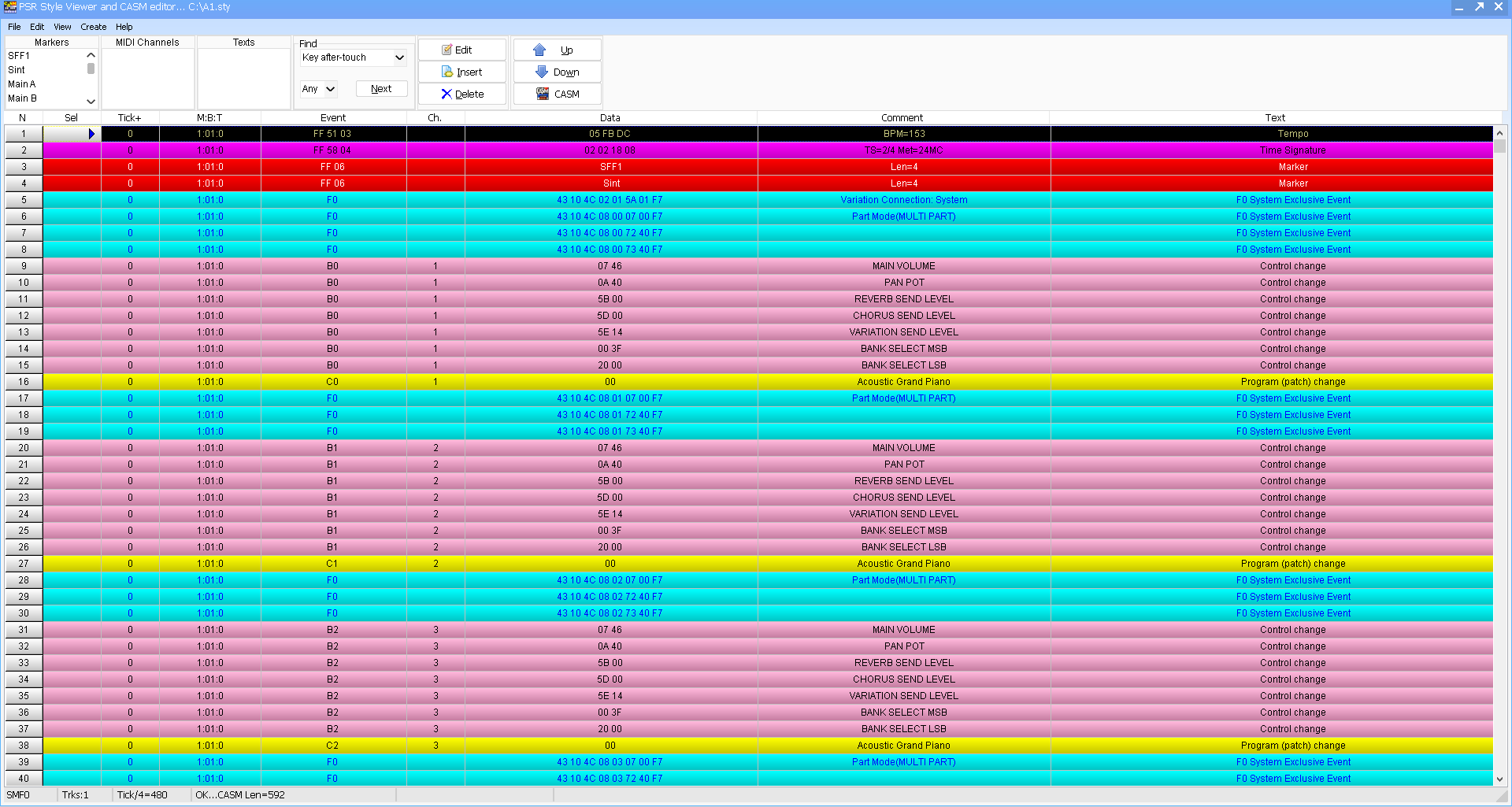Viewport: 1512px width, 807px height.
Task: Move event Down with arrow button
Action: (x=558, y=72)
